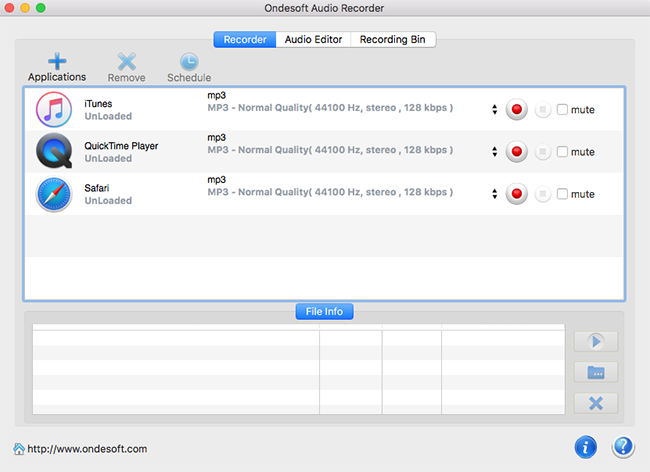Click mp3 format label in iTunes row
Screen dimensions: 650x472
pyautogui.click(x=216, y=96)
